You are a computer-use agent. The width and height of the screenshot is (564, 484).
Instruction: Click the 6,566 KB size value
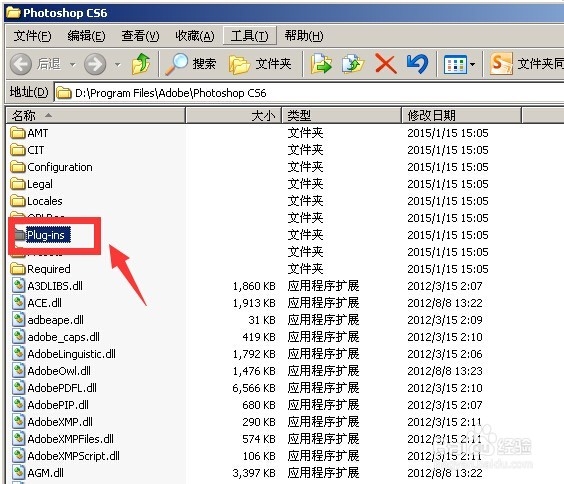point(254,388)
